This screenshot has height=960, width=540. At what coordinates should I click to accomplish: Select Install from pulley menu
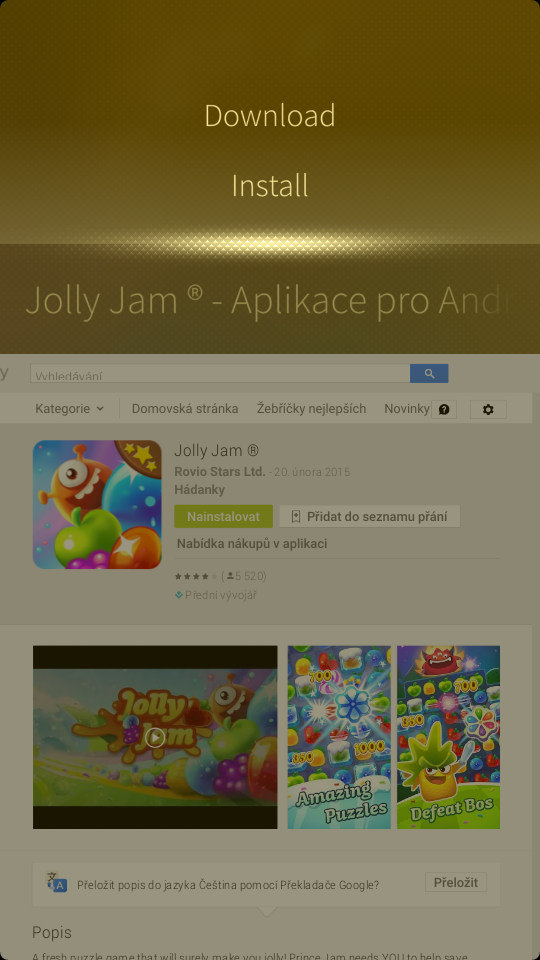coord(270,186)
